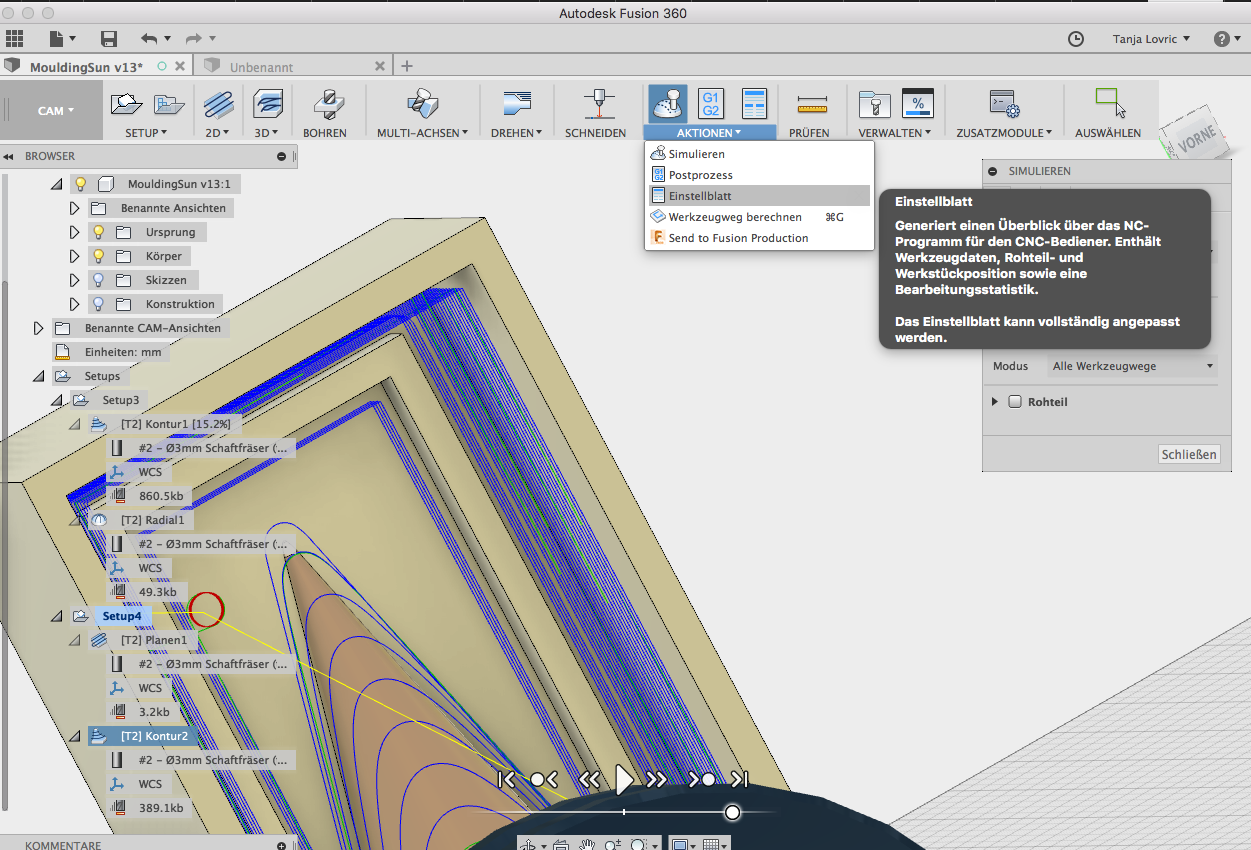This screenshot has width=1251, height=850.
Task: Save the document with the disk icon
Action: [109, 39]
